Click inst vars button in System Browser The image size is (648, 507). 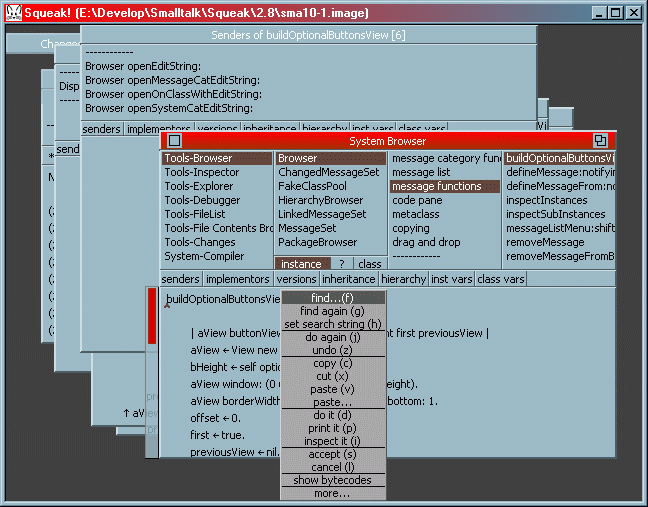[452, 279]
